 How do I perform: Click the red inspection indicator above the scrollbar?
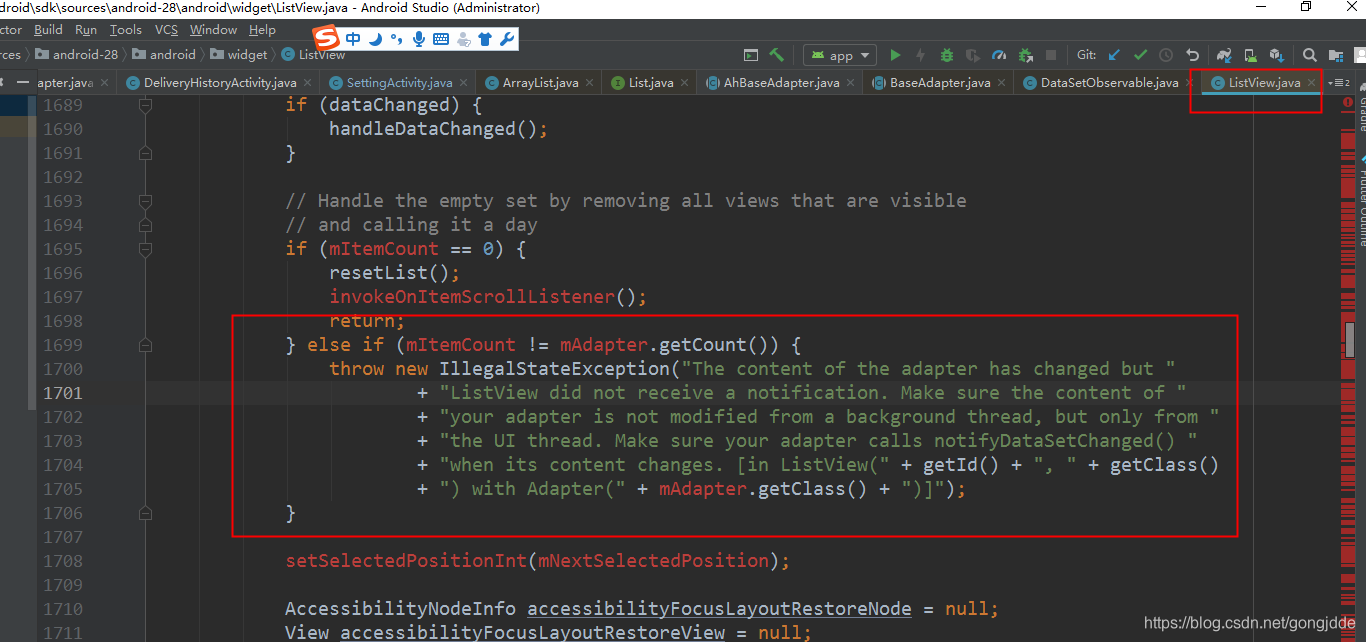tap(1347, 103)
